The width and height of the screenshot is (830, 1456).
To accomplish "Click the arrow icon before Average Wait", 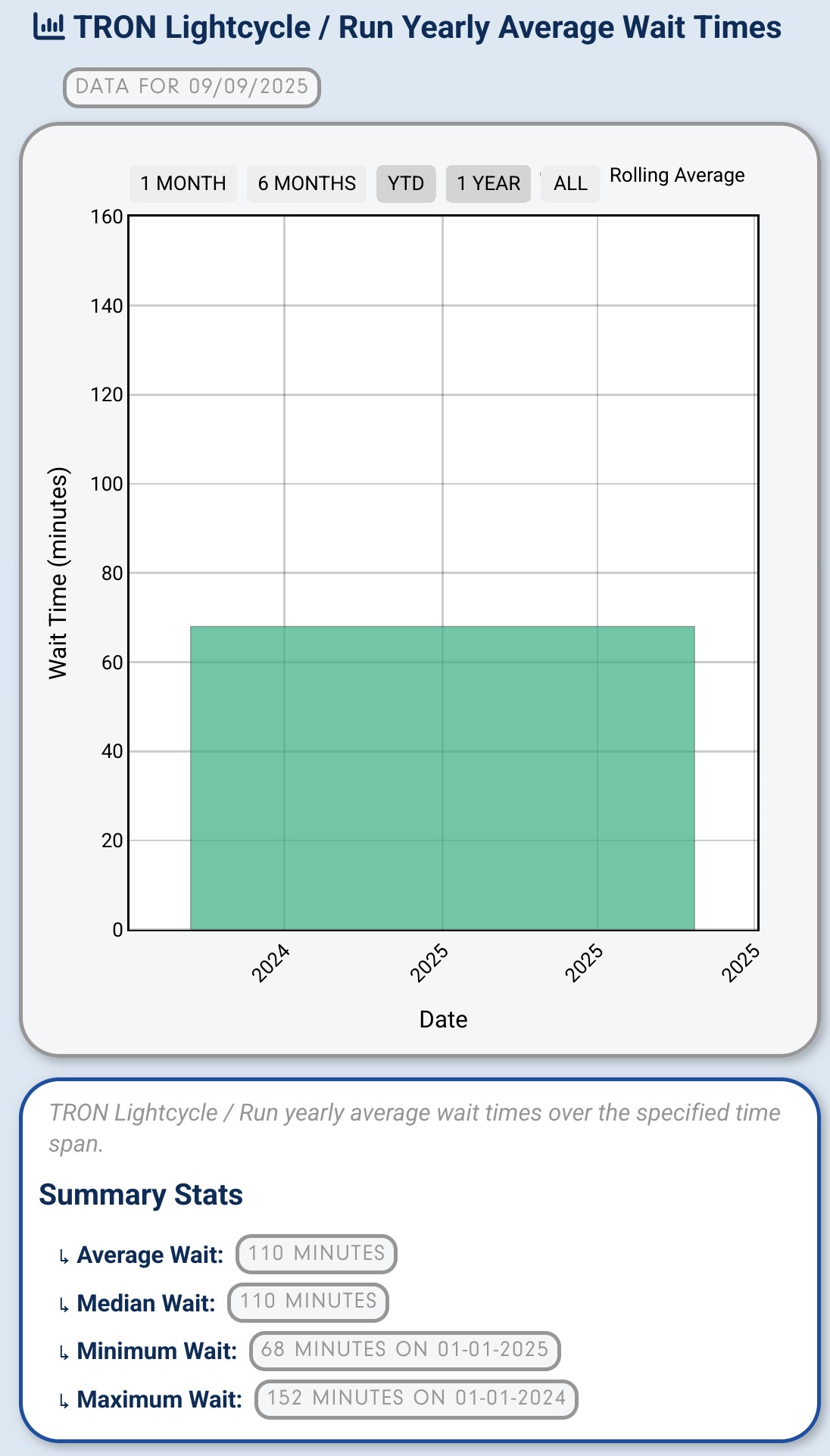I will (64, 1256).
